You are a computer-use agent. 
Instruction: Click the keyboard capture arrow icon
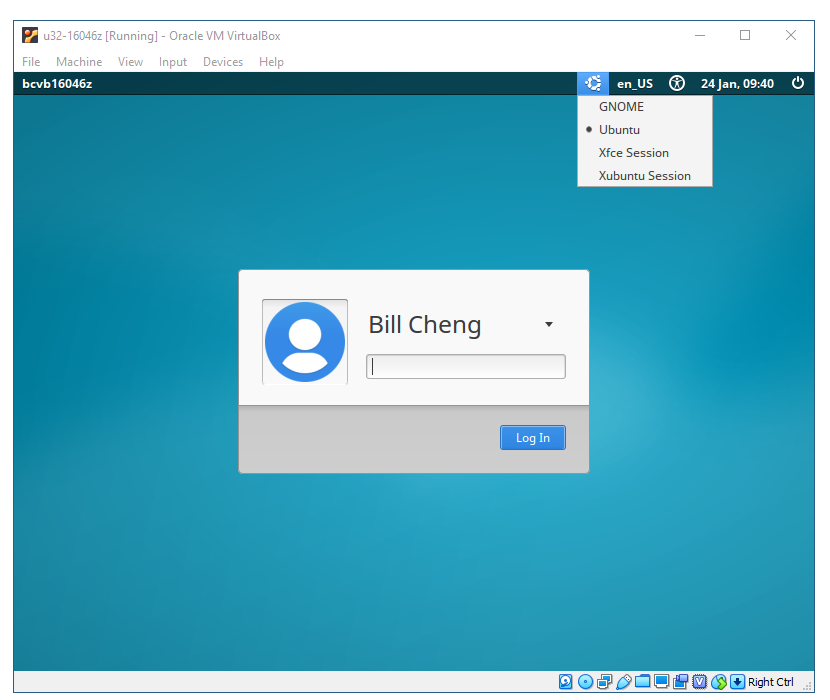click(x=738, y=682)
